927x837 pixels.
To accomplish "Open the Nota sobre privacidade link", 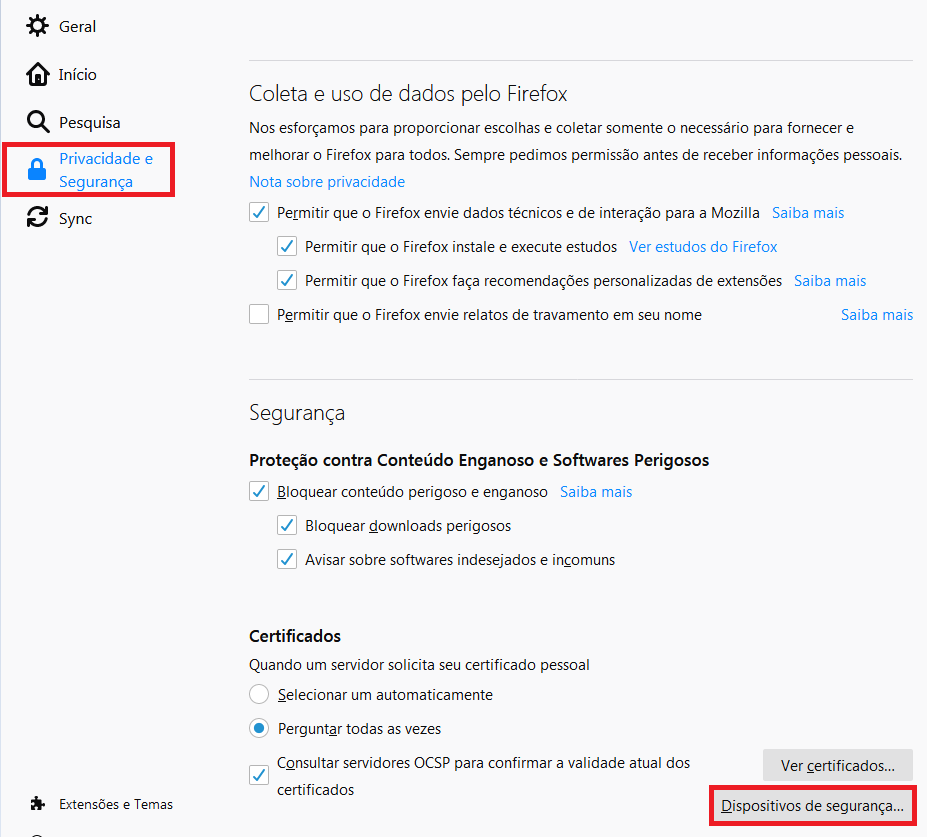I will click(x=327, y=182).
